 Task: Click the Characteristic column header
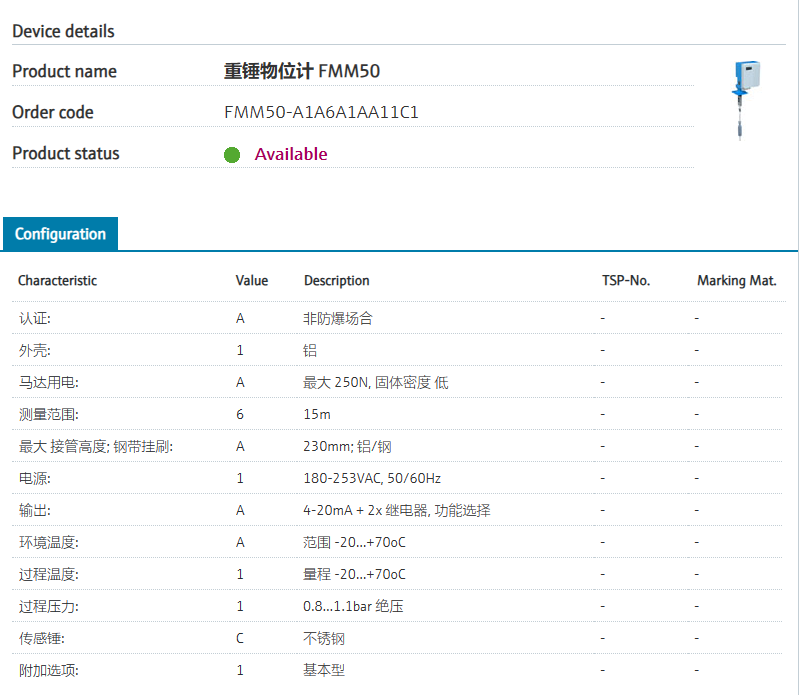pyautogui.click(x=57, y=281)
